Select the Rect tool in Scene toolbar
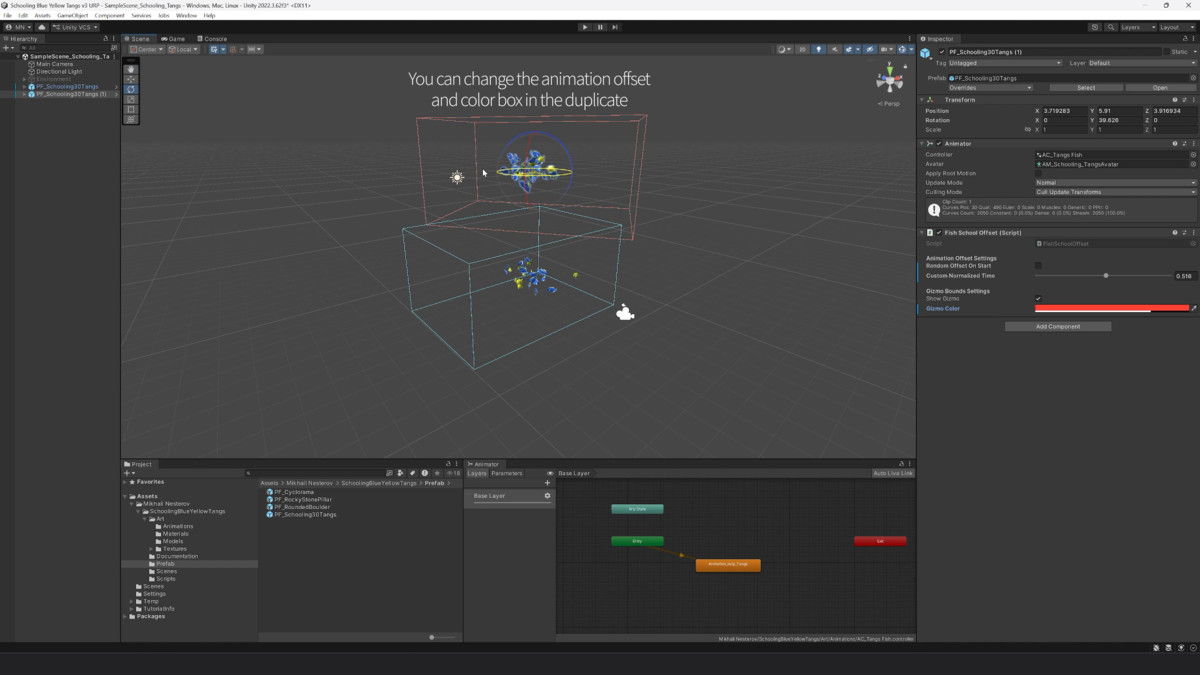This screenshot has width=1200, height=675. click(130, 109)
